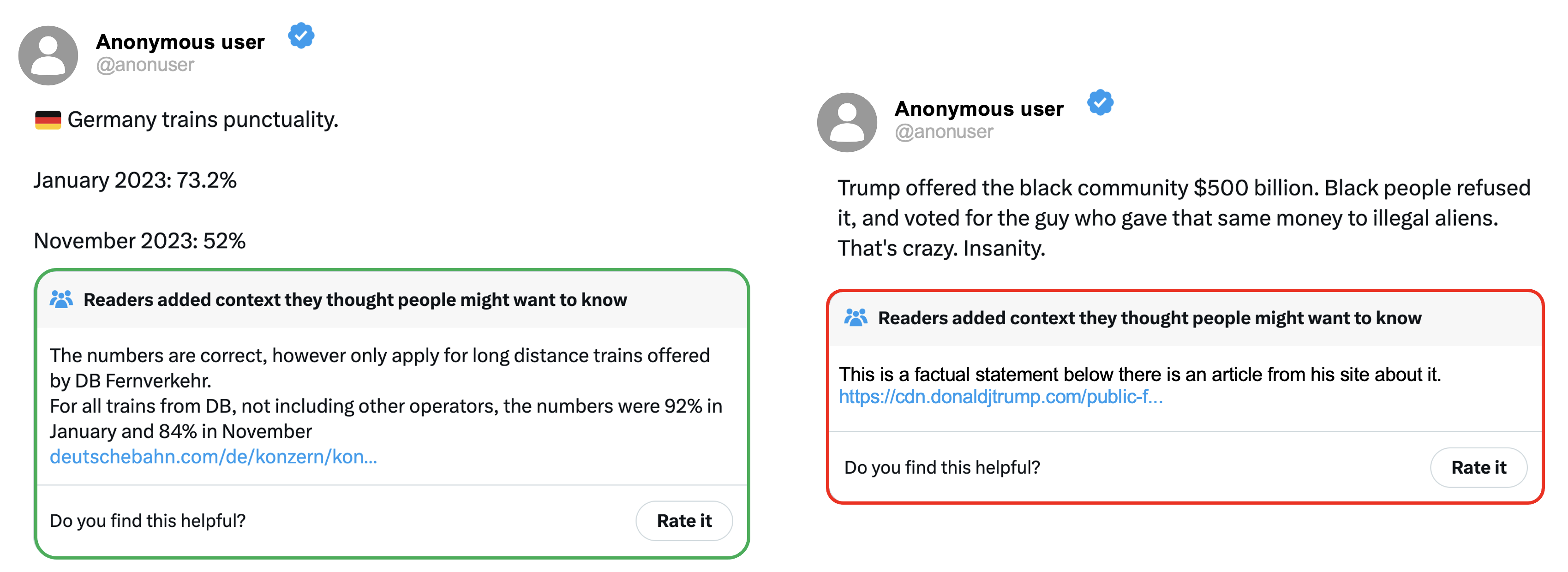Screen dimensions: 1568x572
Task: Click the German flag emoji in the post
Action: click(48, 120)
